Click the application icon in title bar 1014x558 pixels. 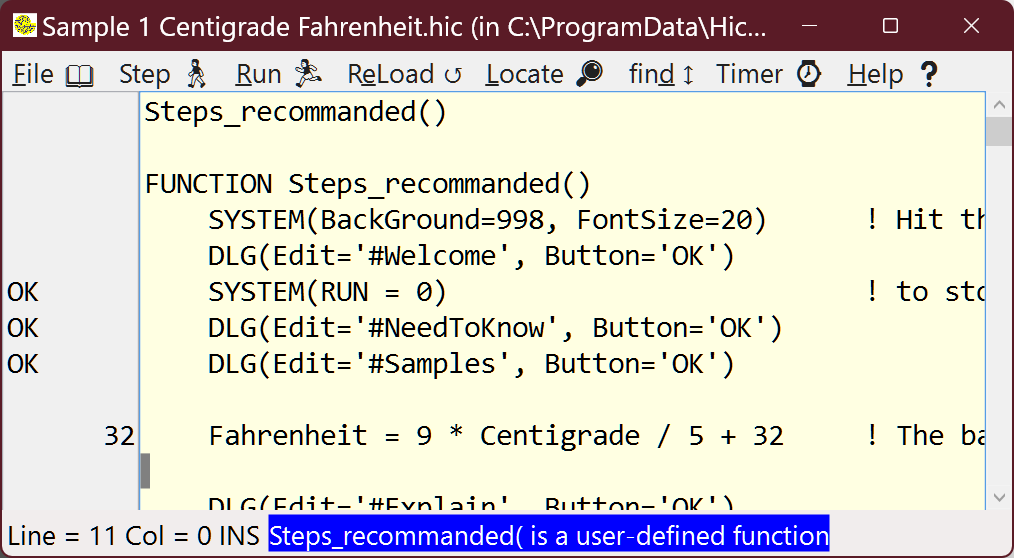25,26
